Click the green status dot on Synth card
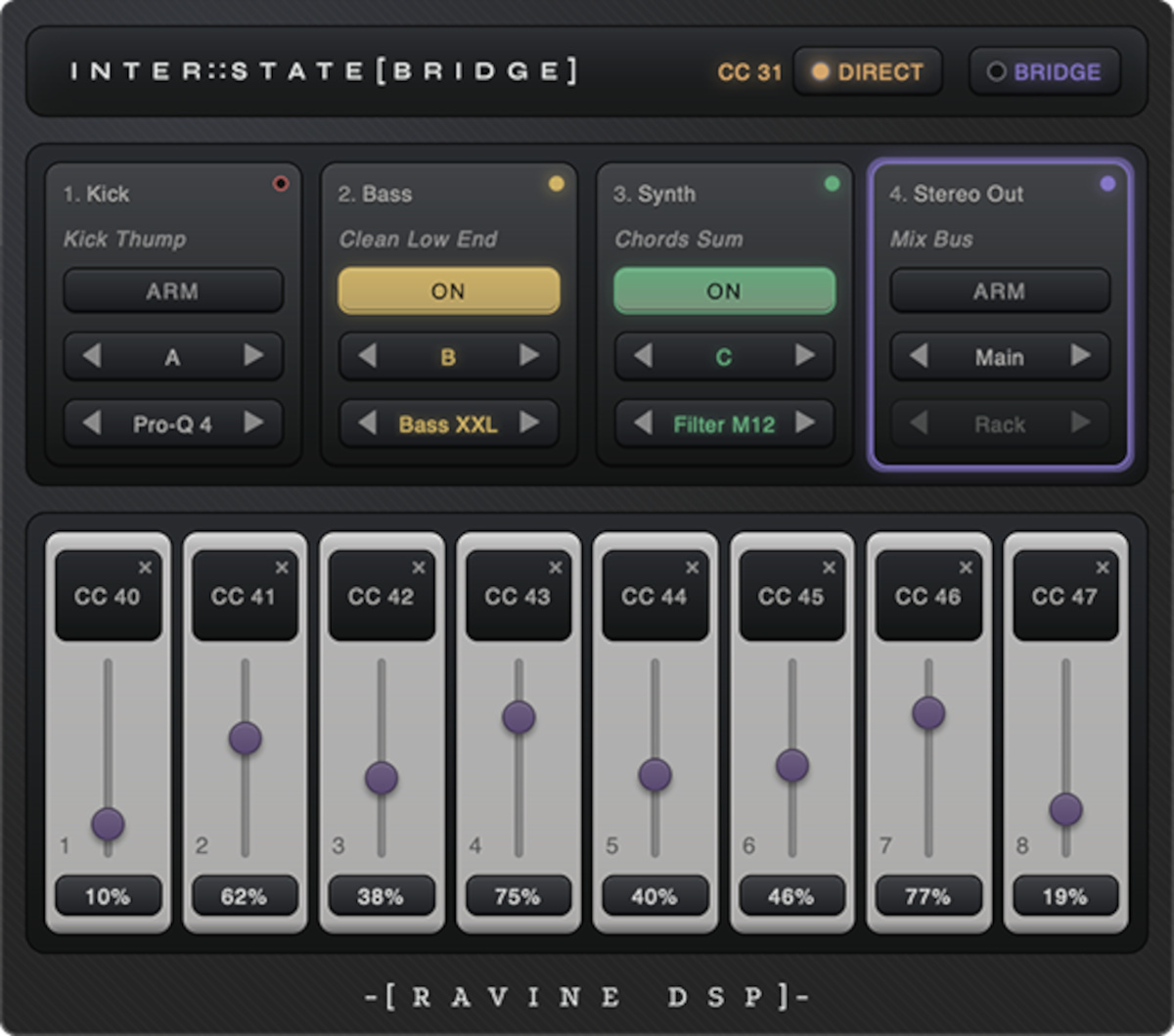1174x1036 pixels. 832,183
